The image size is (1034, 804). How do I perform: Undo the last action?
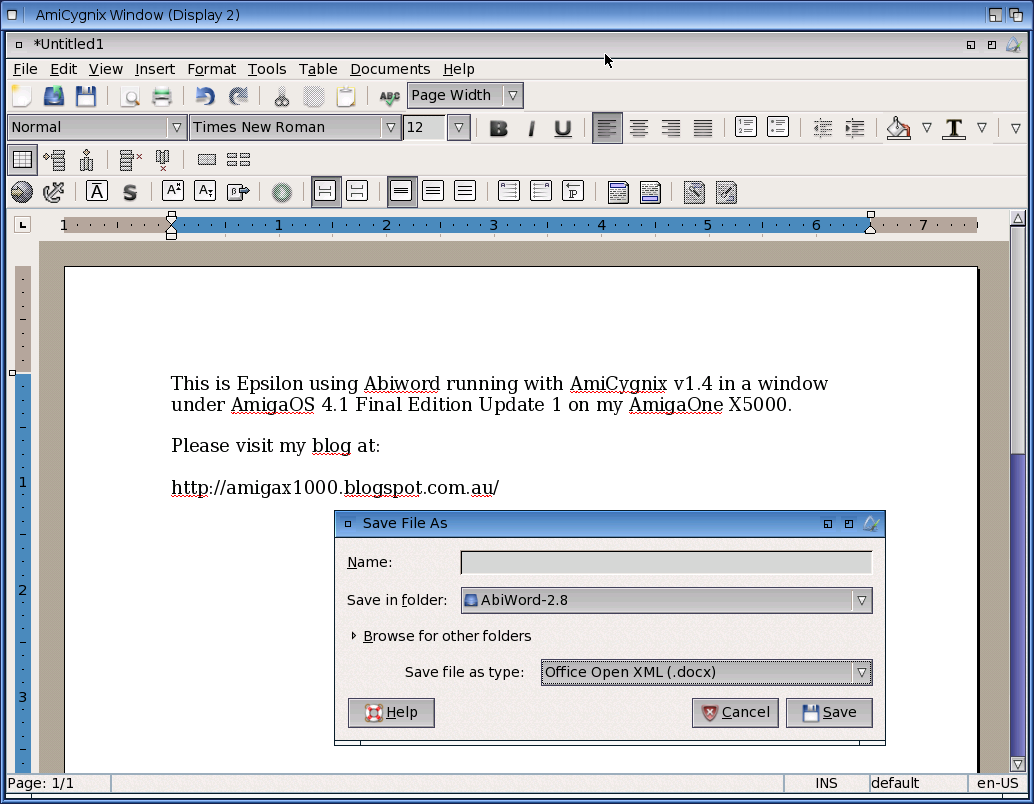point(205,96)
